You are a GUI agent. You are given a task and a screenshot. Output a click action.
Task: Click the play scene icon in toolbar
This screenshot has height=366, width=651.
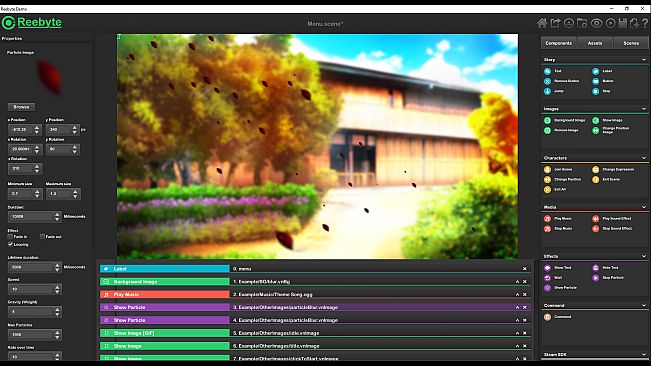pyautogui.click(x=610, y=23)
